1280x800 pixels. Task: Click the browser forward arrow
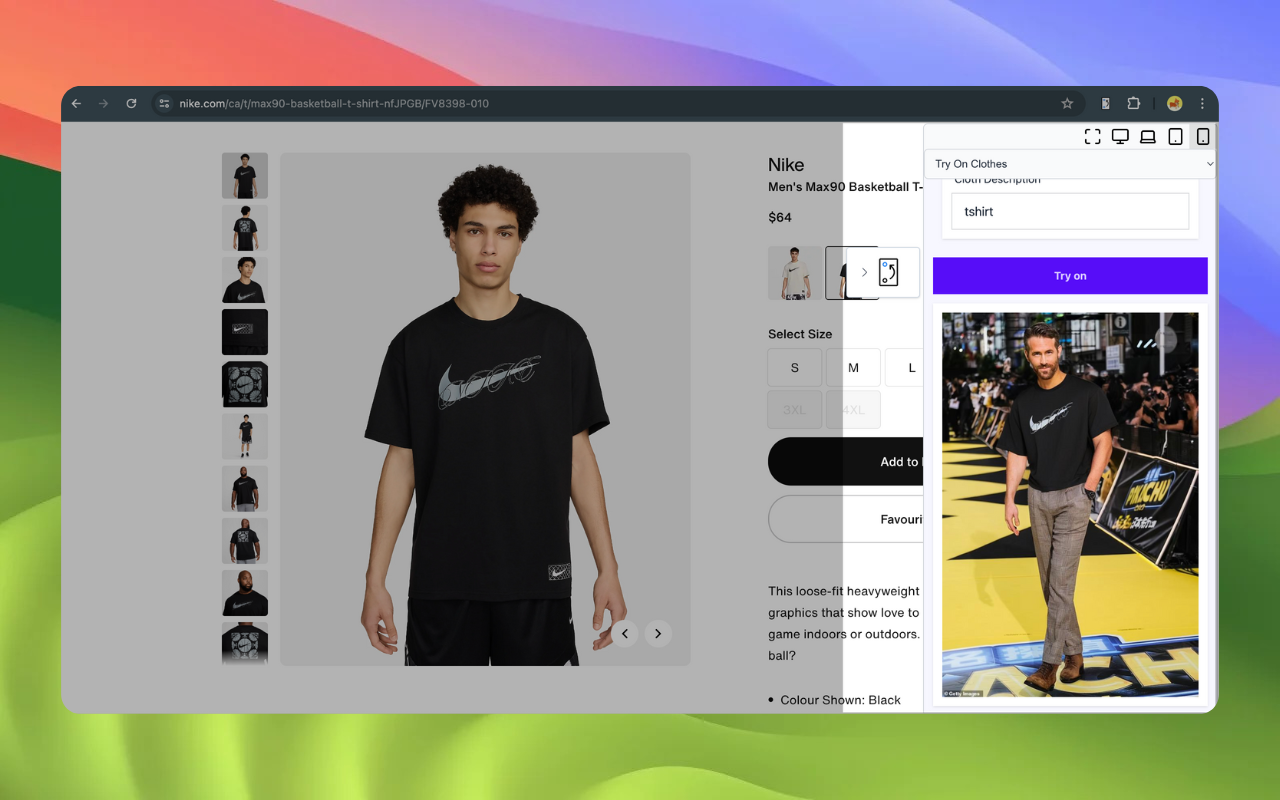[103, 103]
